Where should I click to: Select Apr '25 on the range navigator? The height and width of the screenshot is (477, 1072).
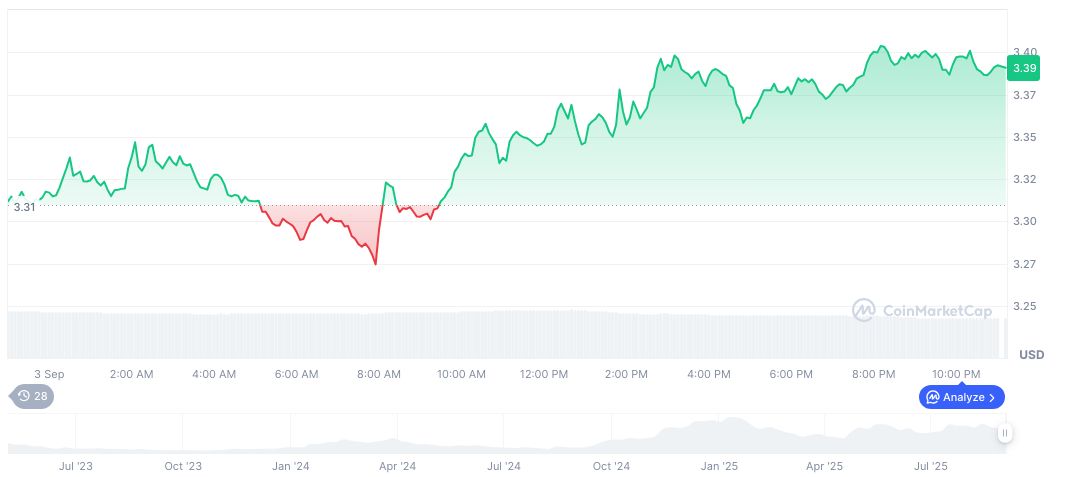825,466
